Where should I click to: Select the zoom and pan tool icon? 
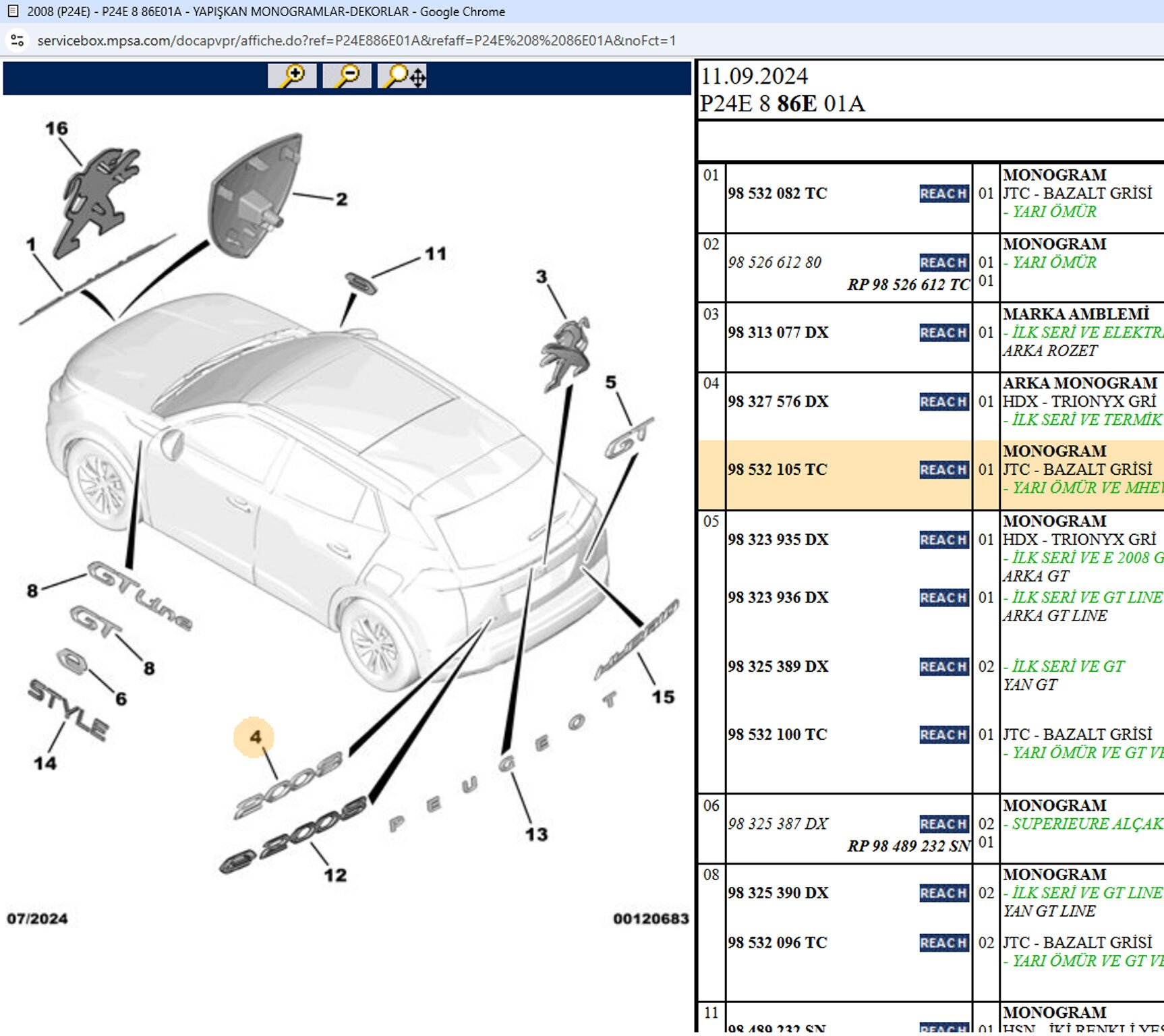click(402, 76)
